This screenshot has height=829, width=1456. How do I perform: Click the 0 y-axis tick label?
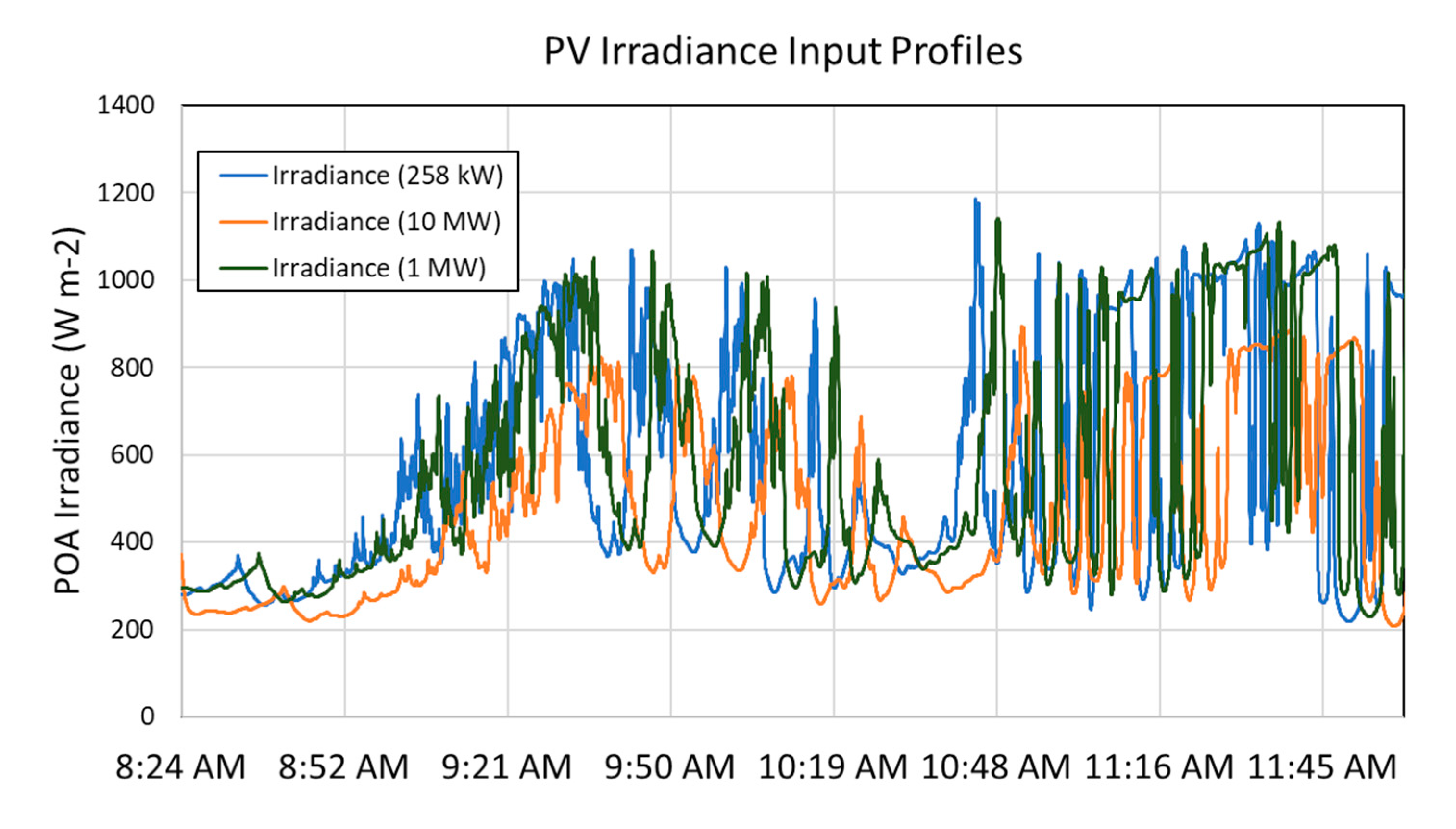click(147, 716)
